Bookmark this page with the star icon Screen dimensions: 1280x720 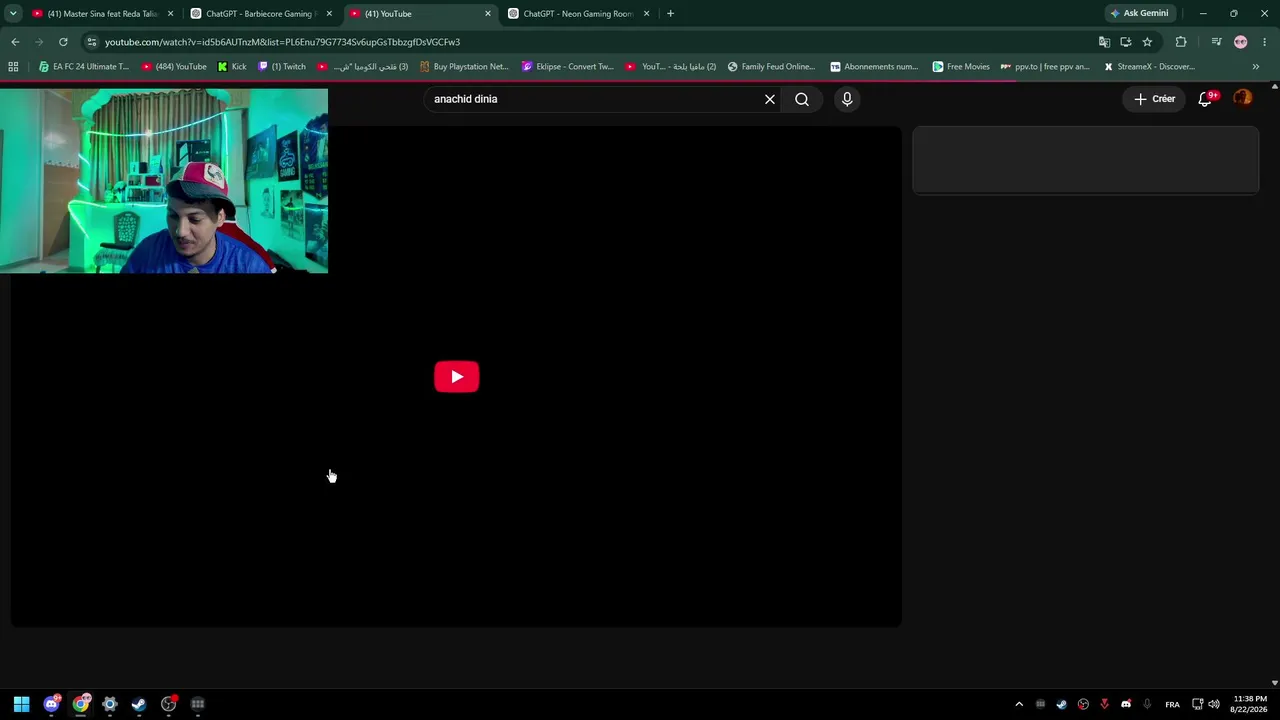point(1147,42)
